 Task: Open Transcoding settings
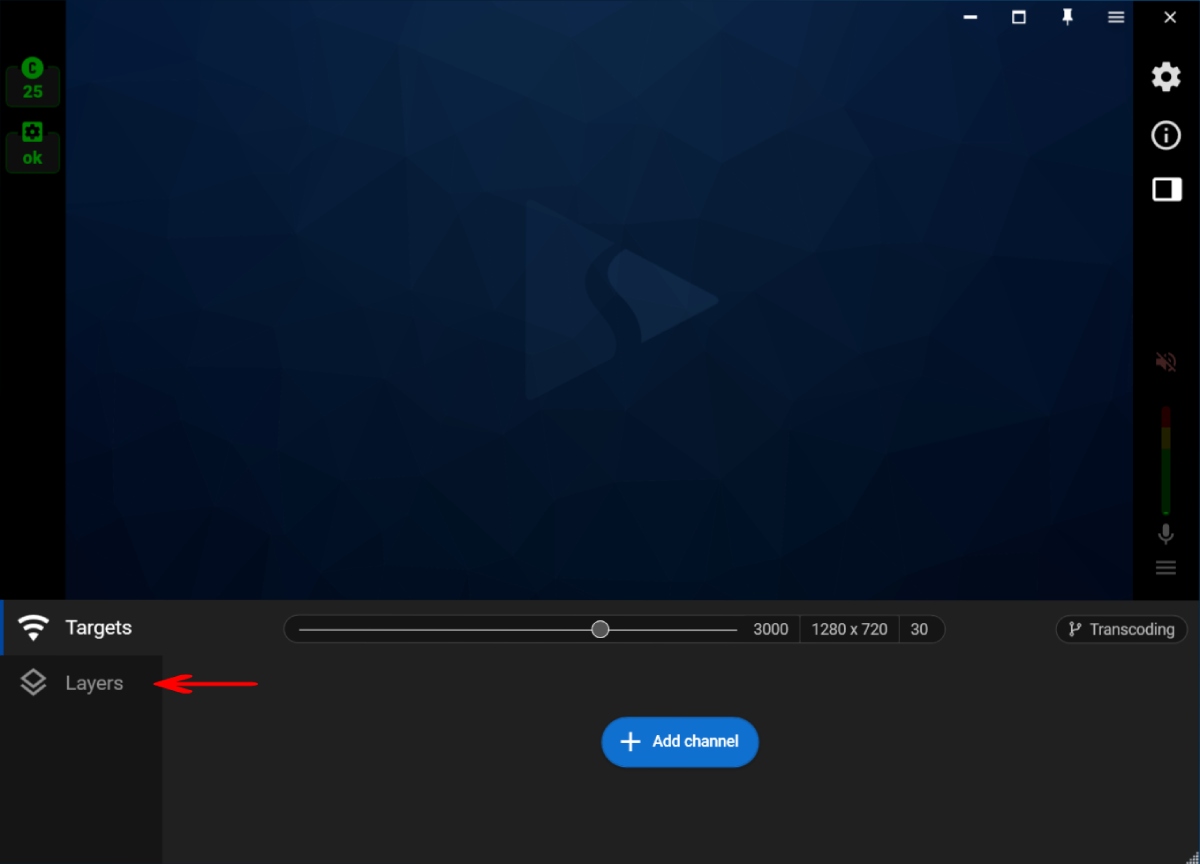pos(1121,629)
